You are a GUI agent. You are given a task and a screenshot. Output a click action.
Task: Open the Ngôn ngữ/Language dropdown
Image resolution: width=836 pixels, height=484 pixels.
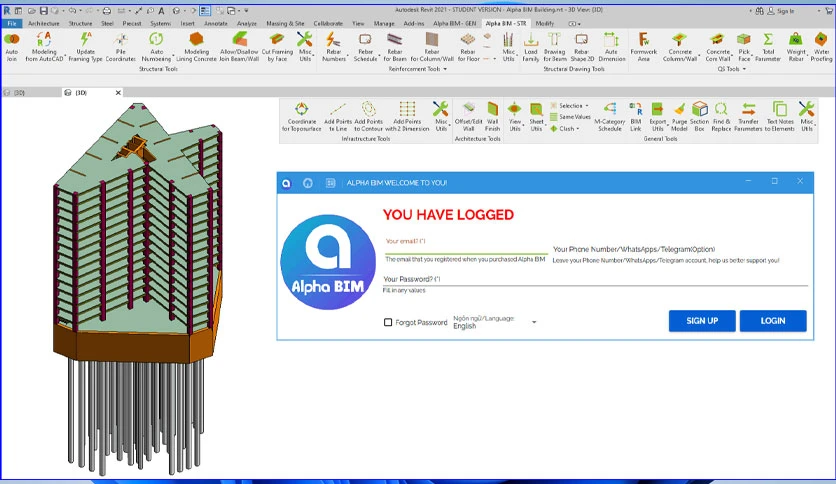[494, 322]
